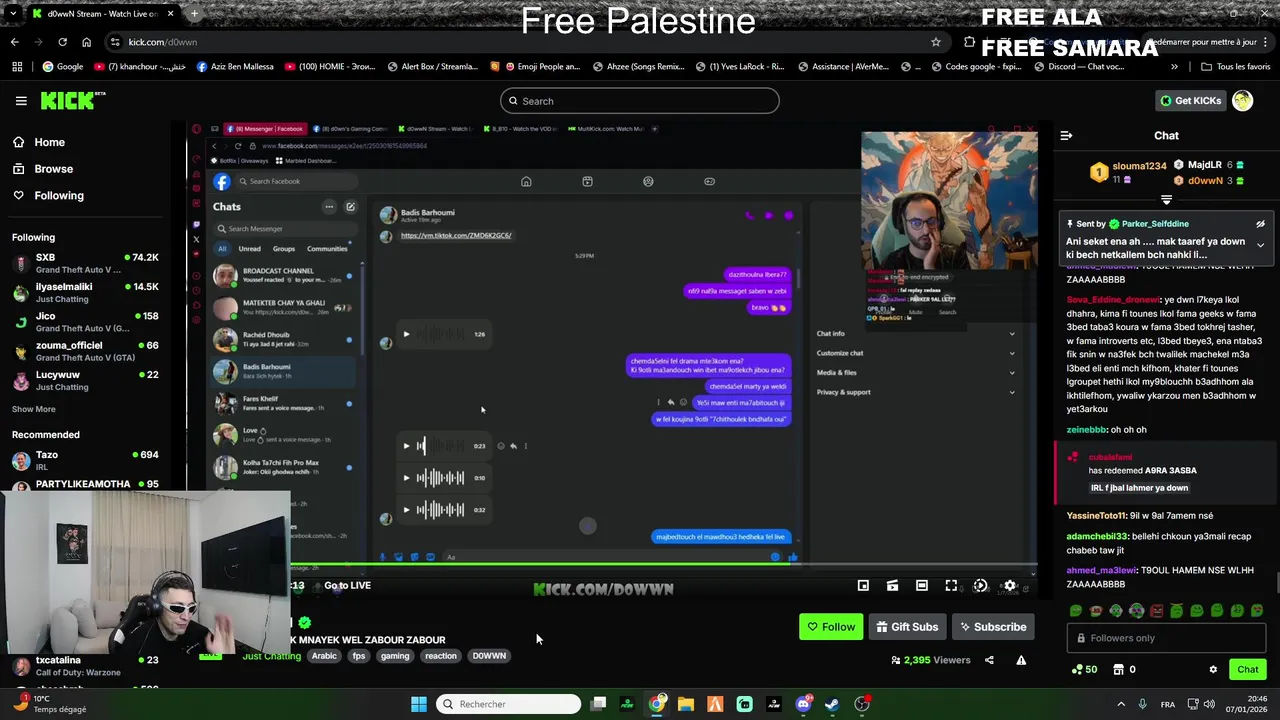Reload the page in Chrome
This screenshot has width=1280, height=720.
62,42
